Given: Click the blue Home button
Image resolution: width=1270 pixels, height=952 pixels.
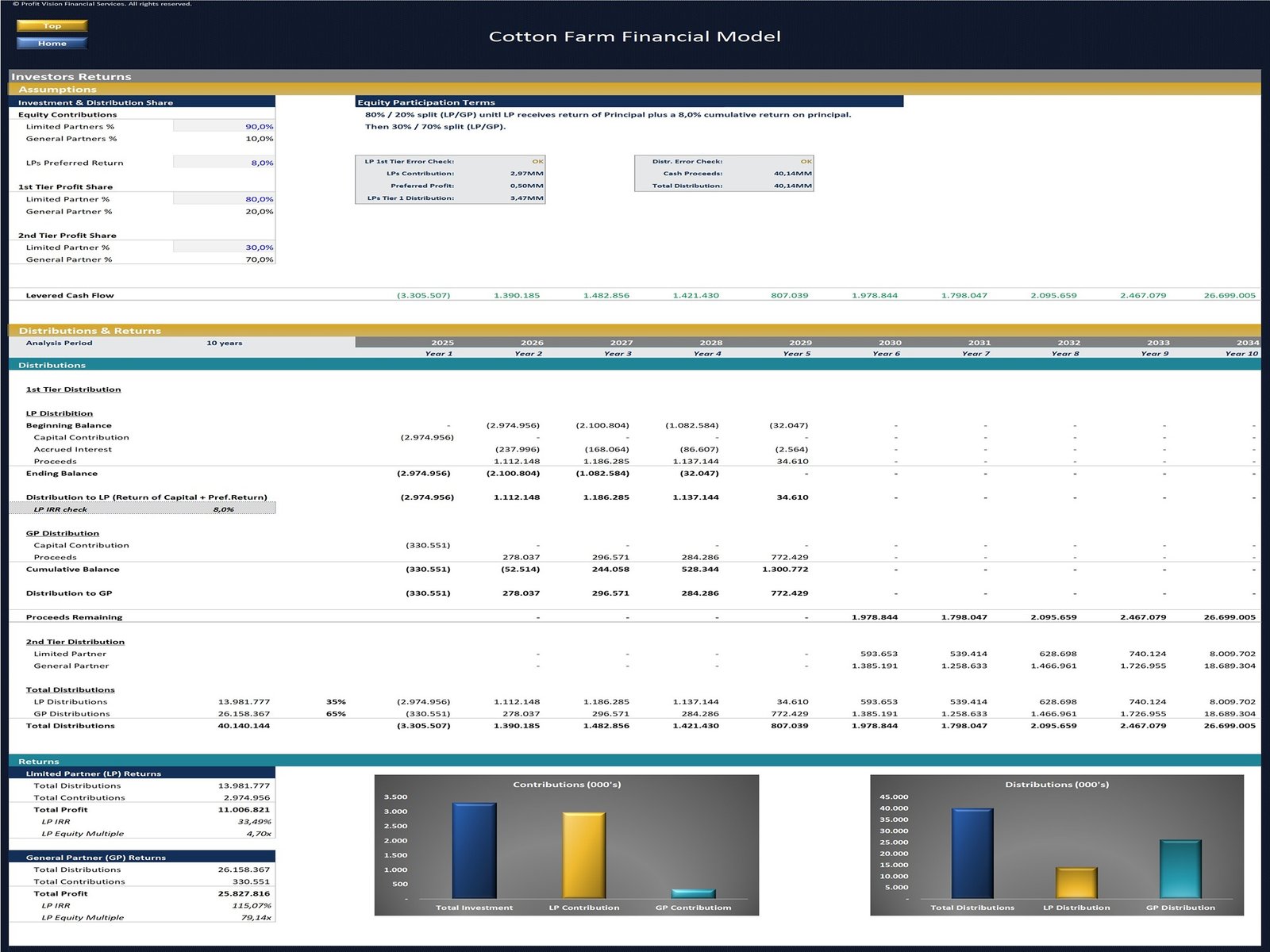Looking at the screenshot, I should point(52,44).
